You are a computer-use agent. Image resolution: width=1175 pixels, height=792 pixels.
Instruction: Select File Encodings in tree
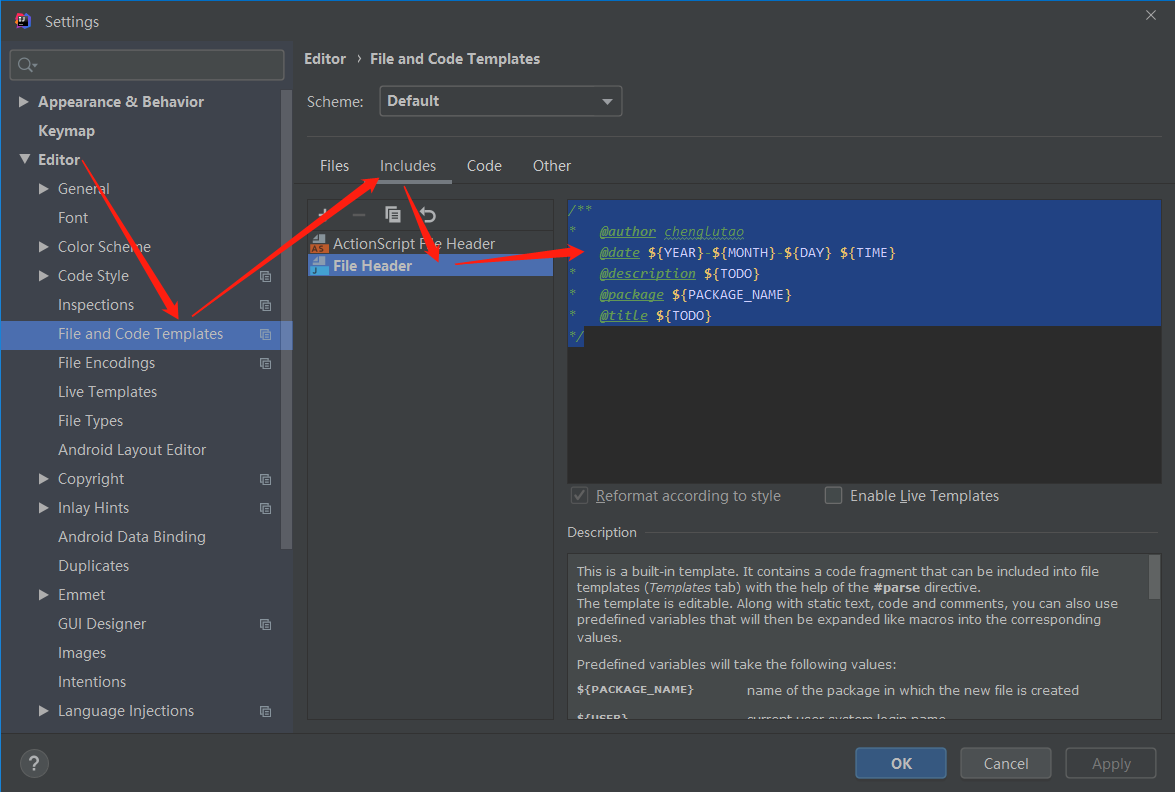pyautogui.click(x=106, y=363)
